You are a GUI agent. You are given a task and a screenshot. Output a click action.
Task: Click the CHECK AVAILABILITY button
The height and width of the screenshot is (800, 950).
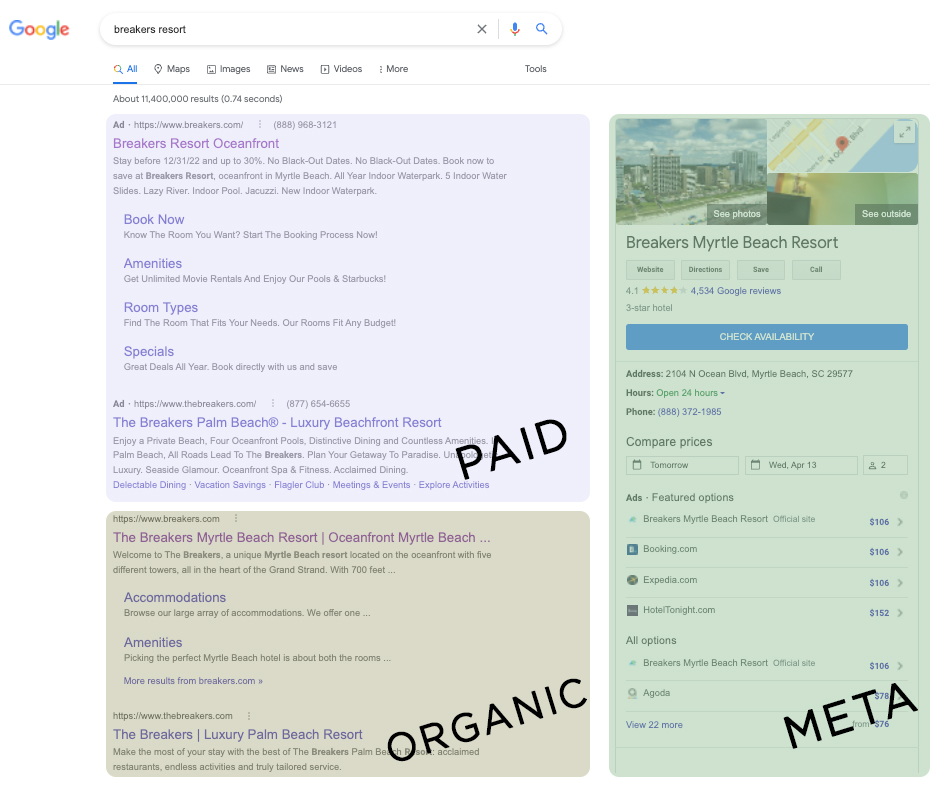tap(766, 337)
